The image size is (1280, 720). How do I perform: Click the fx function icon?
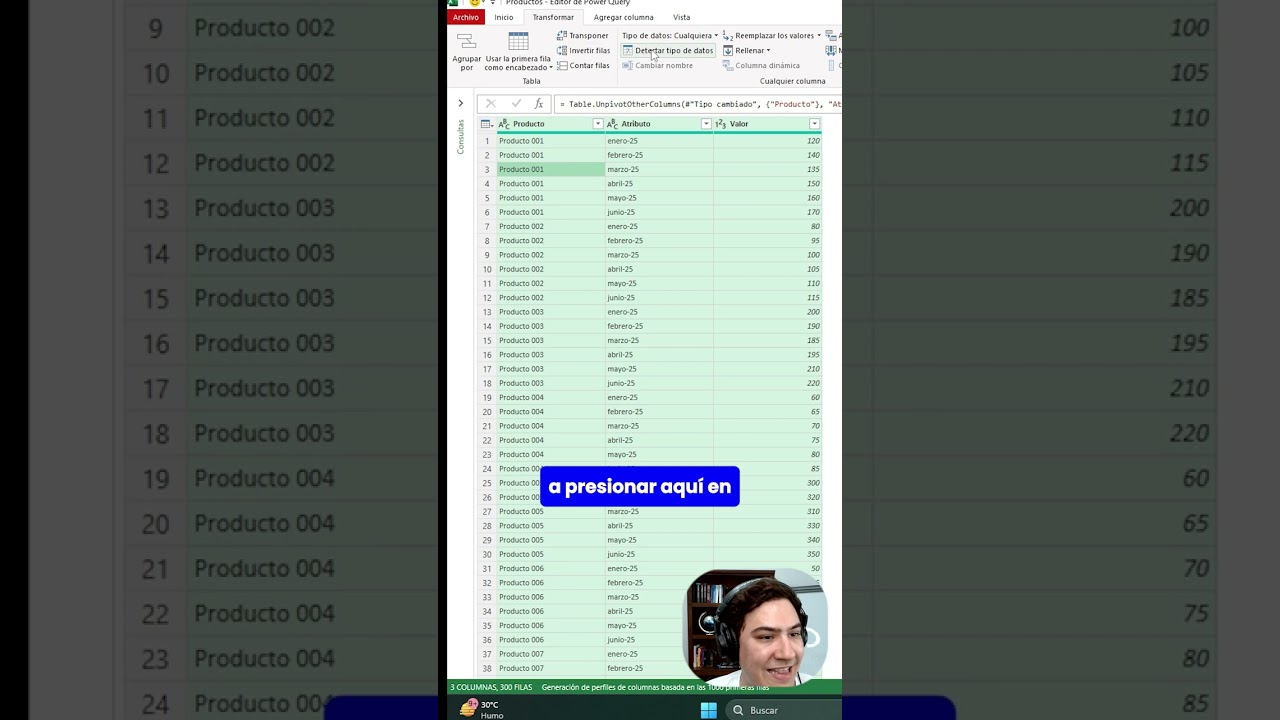point(539,103)
